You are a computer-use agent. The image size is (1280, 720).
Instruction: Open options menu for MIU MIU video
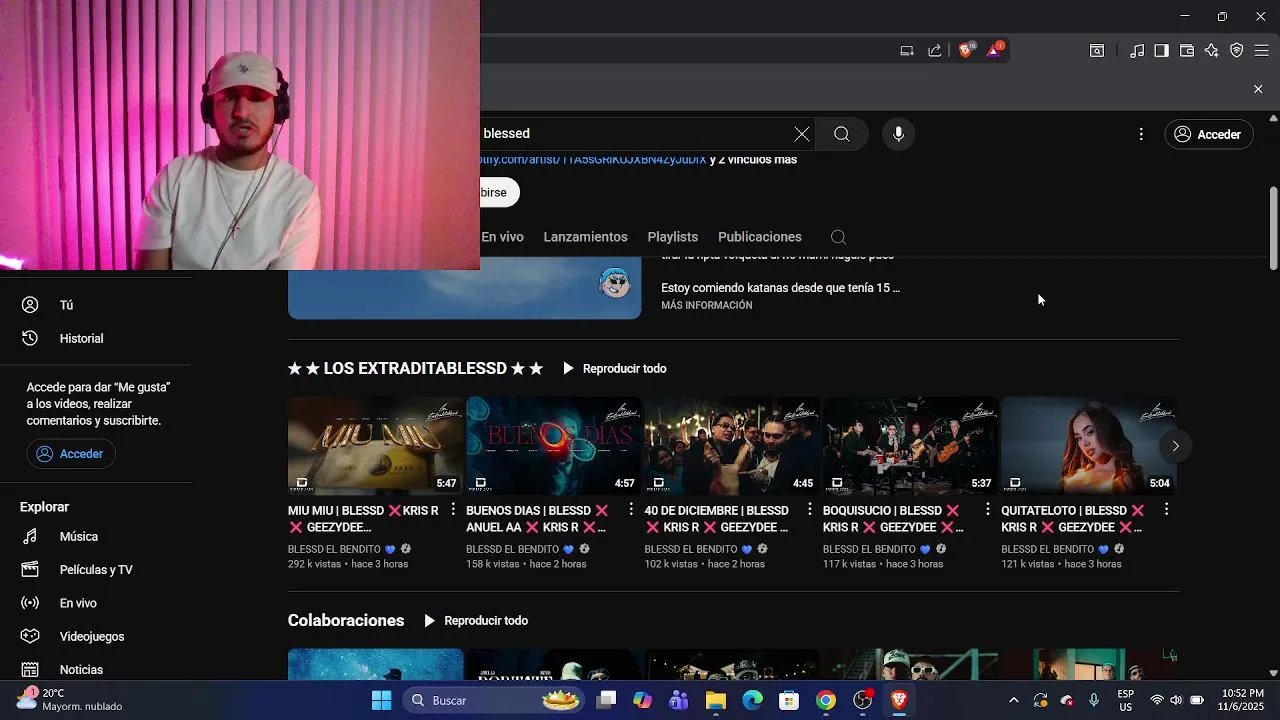click(453, 510)
